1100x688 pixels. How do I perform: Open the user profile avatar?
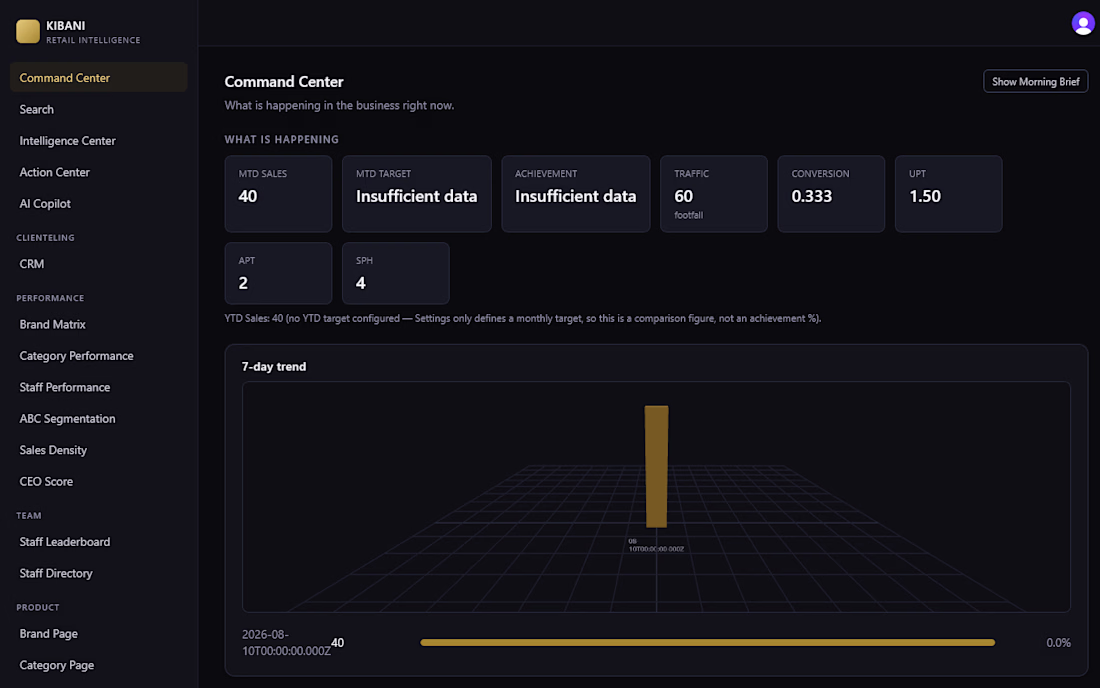tap(1082, 24)
